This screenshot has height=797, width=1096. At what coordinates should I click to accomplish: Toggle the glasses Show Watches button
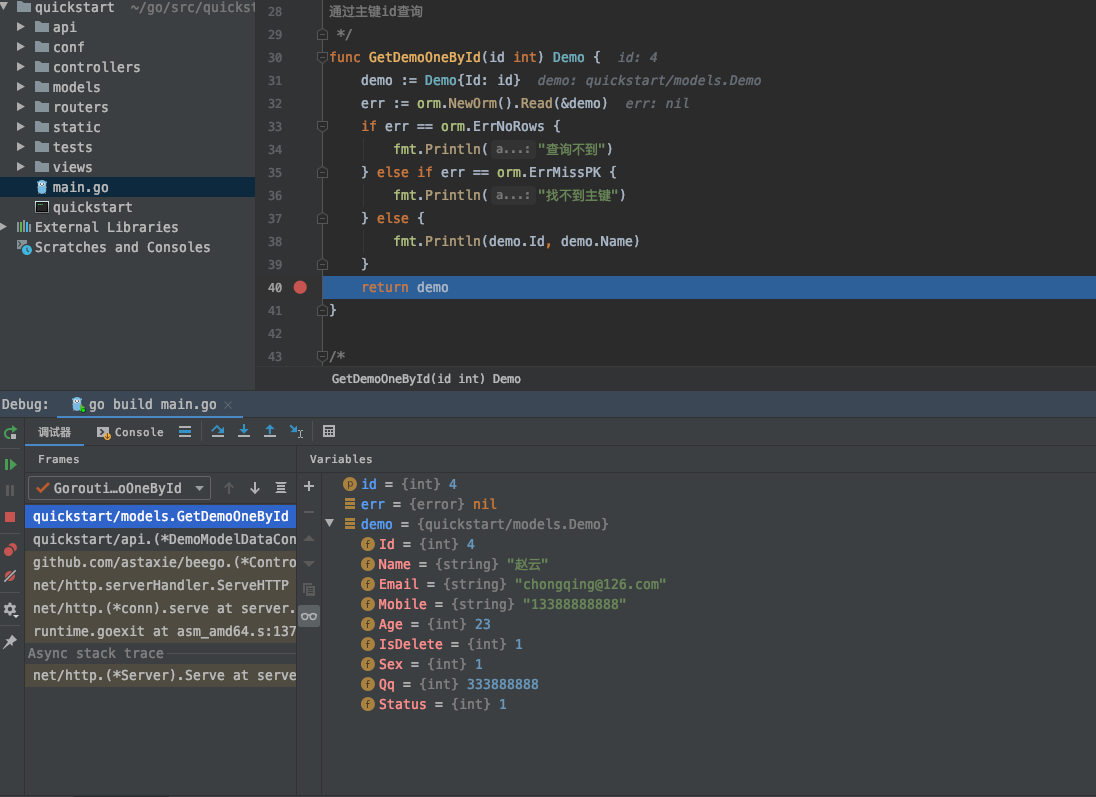click(x=309, y=616)
